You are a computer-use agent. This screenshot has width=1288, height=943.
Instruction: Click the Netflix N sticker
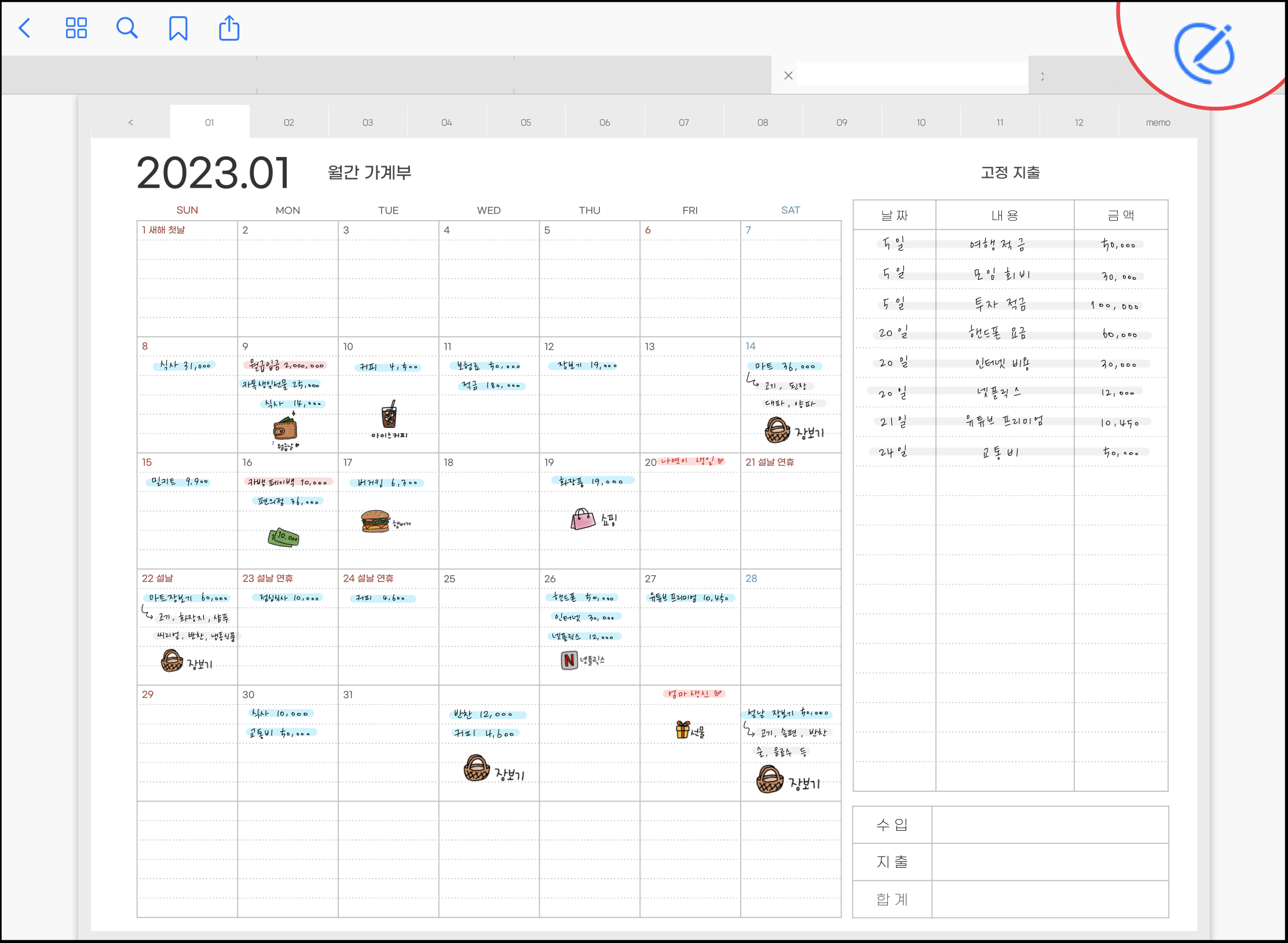(569, 660)
